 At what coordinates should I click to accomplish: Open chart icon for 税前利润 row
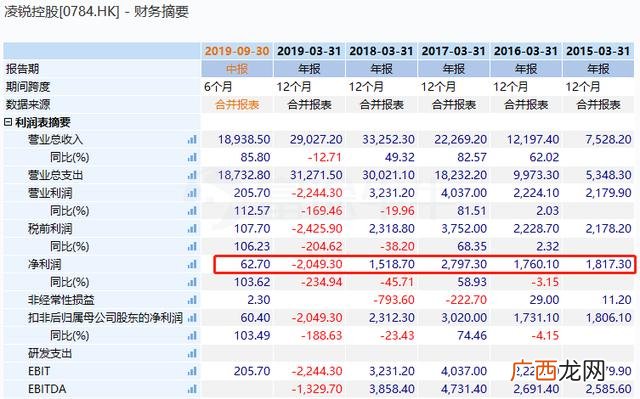click(192, 228)
